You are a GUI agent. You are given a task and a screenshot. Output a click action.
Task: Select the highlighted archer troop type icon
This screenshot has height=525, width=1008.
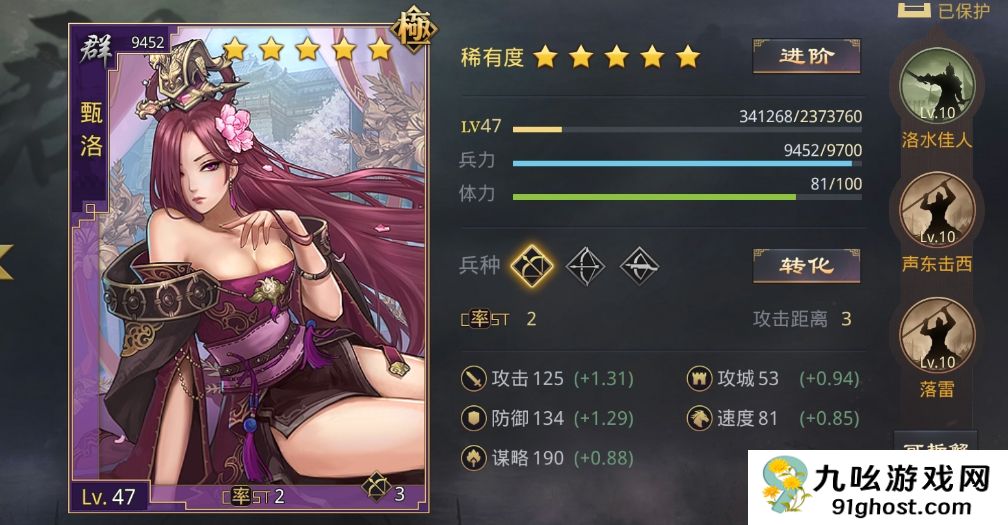point(532,265)
